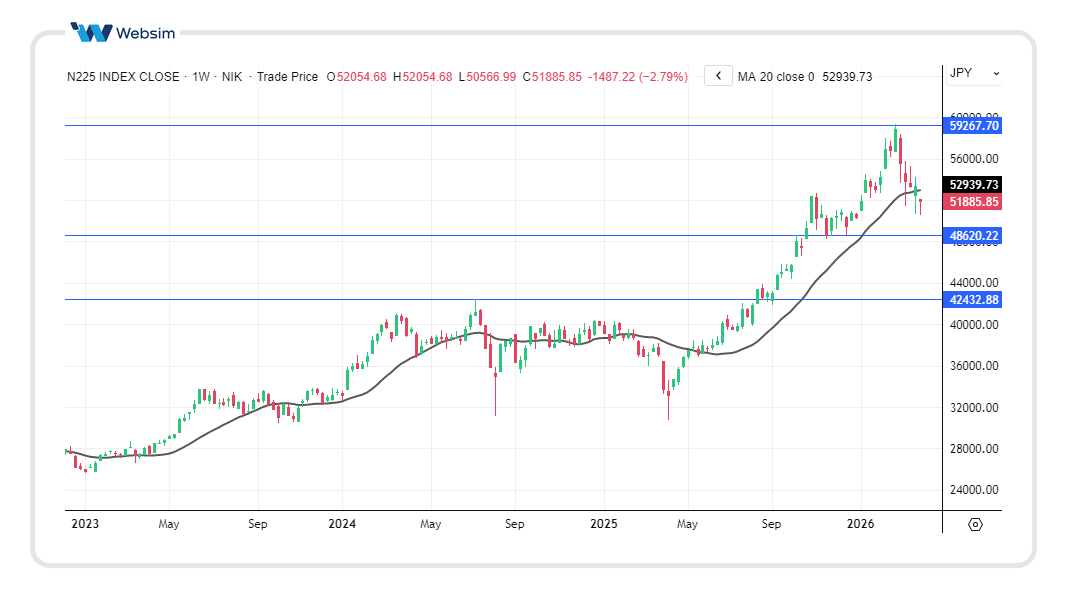This screenshot has width=1067, height=598.
Task: Click the 2024 marker on the time axis
Action: pos(342,523)
